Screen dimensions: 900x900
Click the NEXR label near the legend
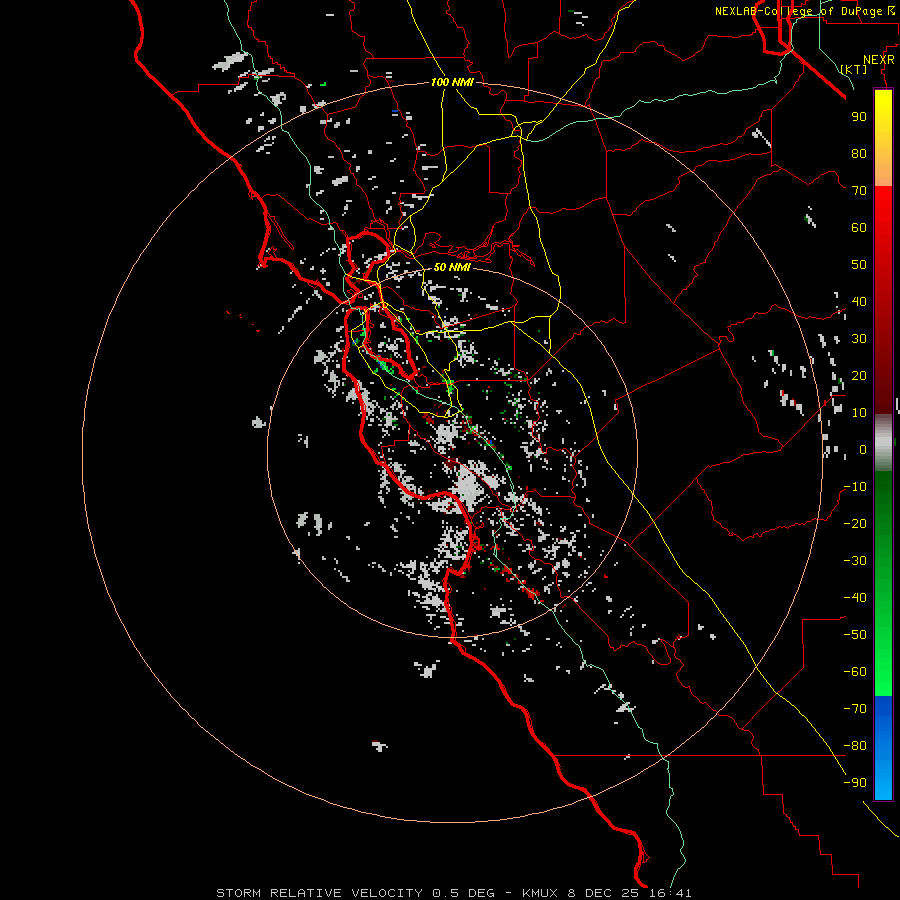(x=879, y=60)
